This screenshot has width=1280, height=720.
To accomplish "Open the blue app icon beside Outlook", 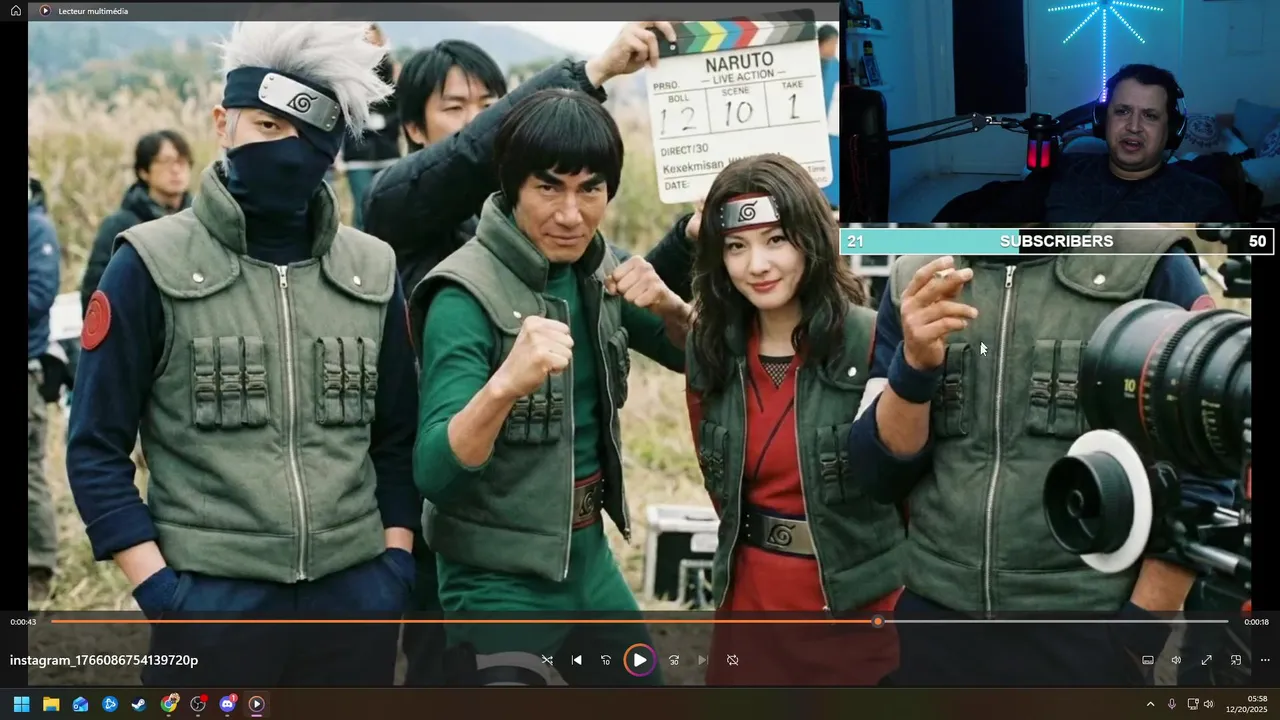I will point(110,704).
